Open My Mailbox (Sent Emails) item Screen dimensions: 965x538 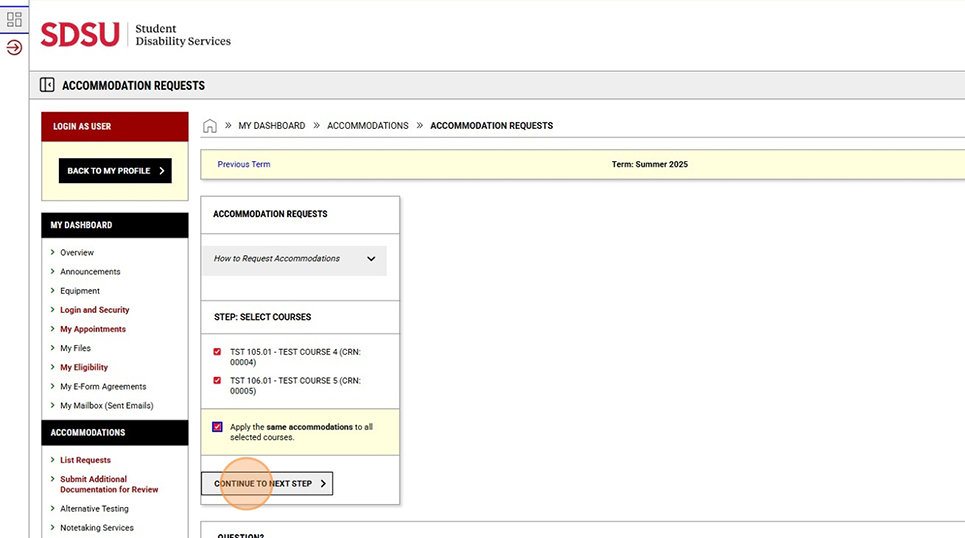click(107, 405)
